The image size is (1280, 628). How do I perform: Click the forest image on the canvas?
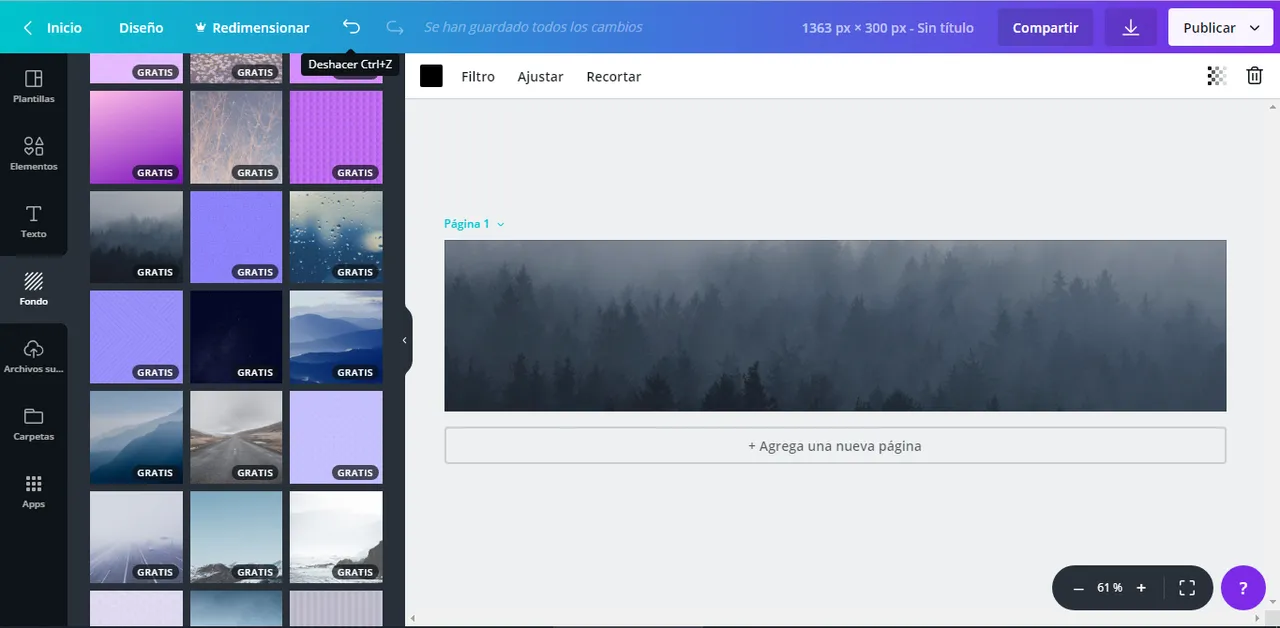tap(835, 325)
